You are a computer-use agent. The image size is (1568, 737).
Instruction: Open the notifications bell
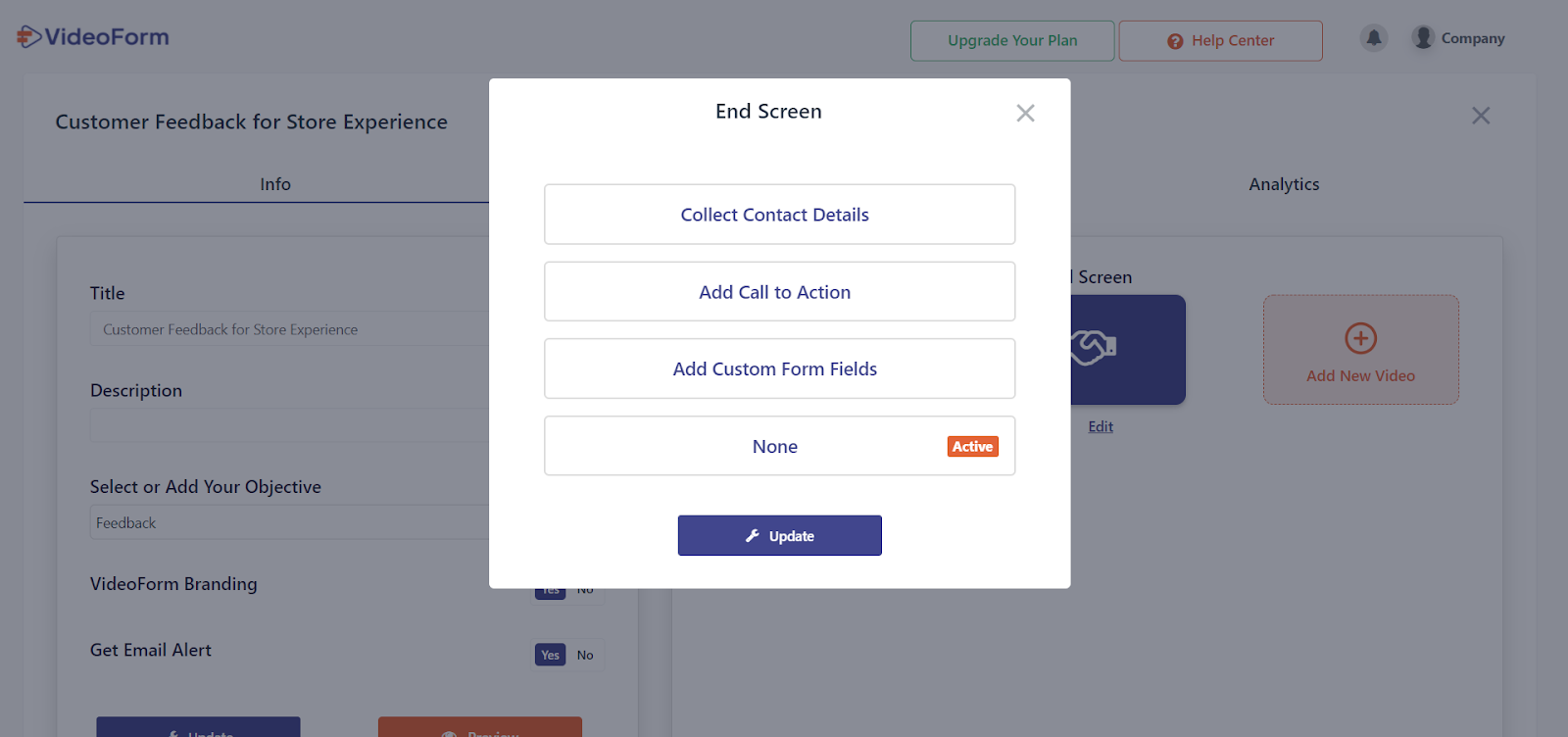pos(1374,38)
